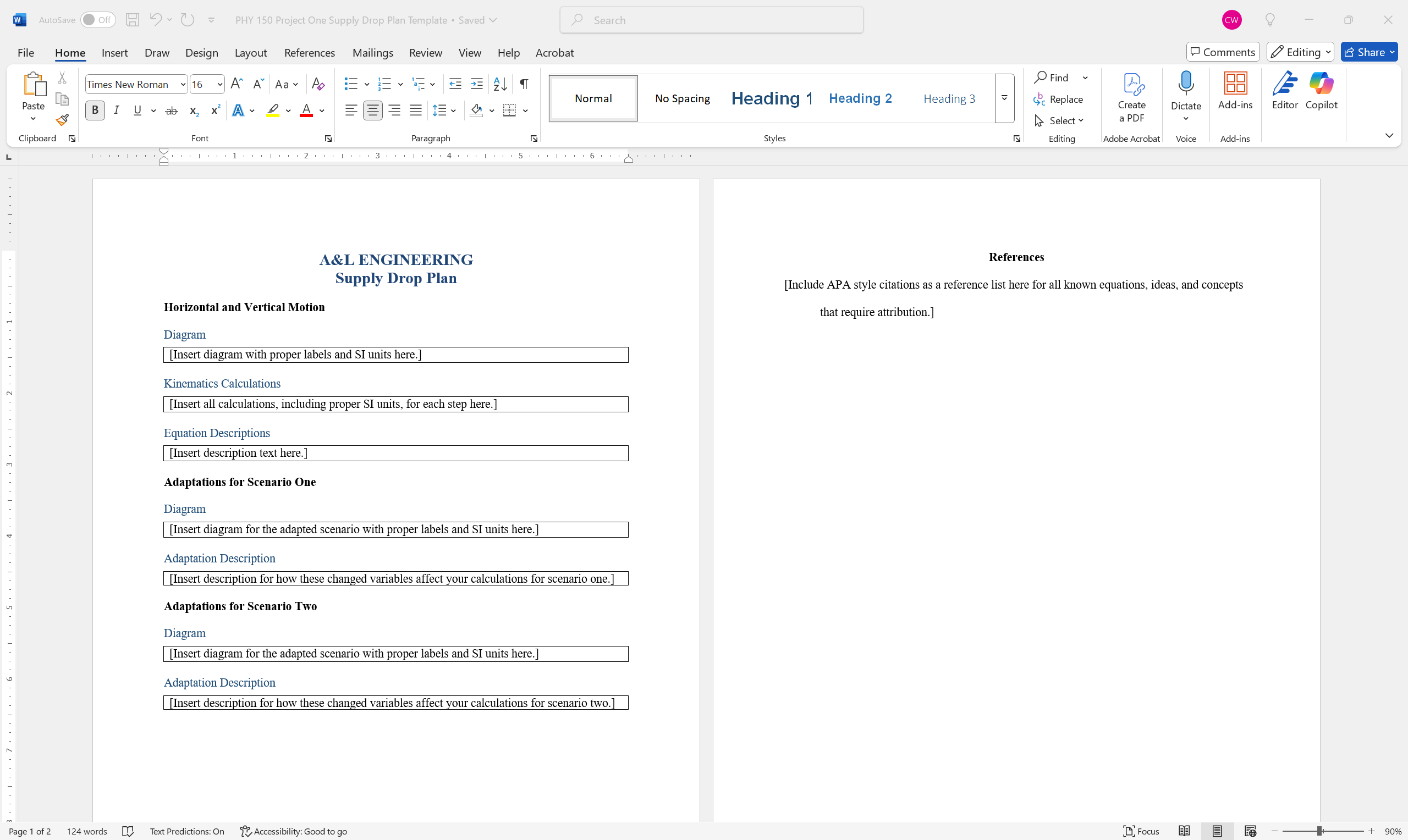
Task: Open the Mailings tab
Action: (x=372, y=52)
